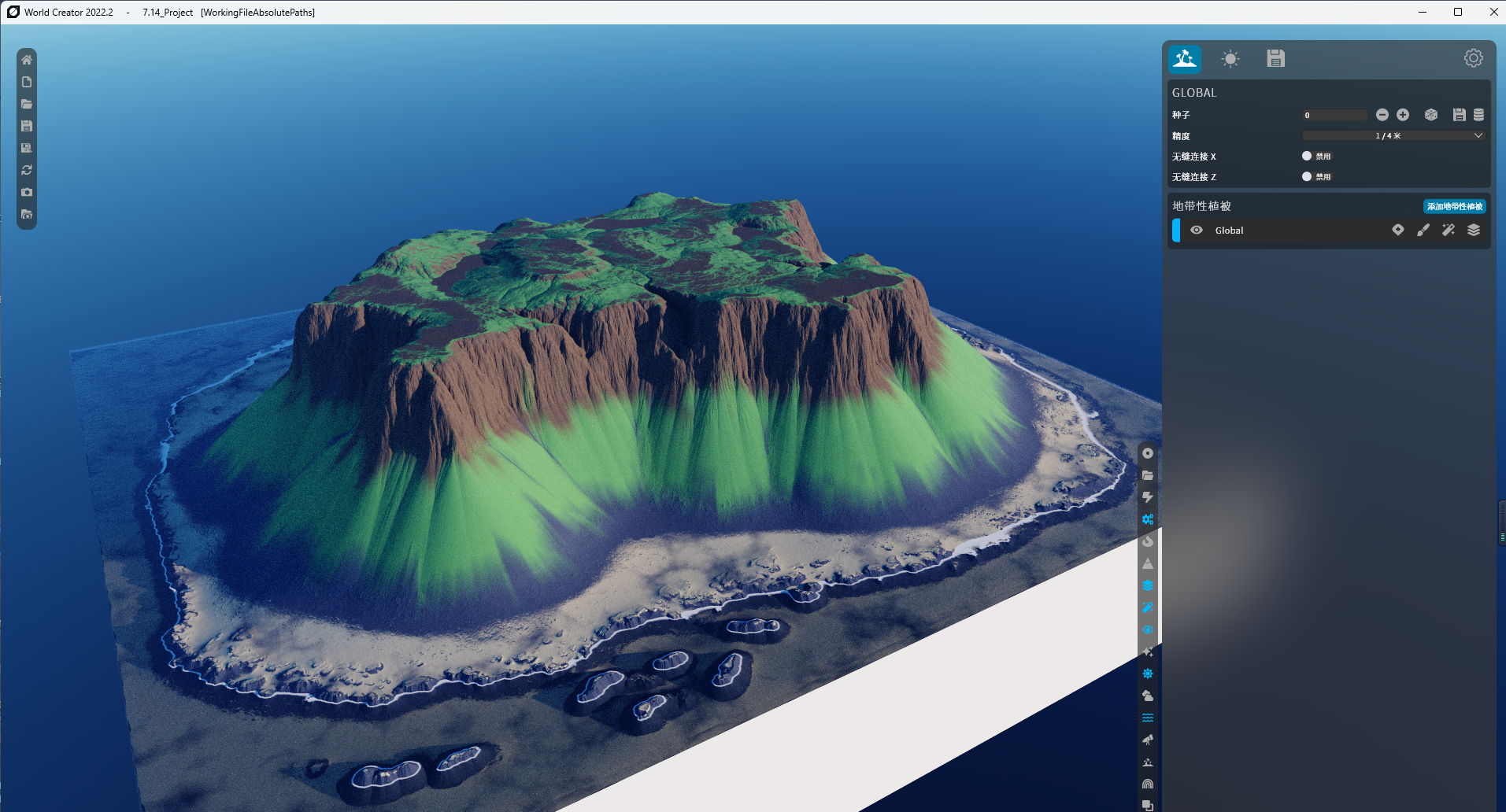
Task: Switch to the export floppy disk tab
Action: [1275, 58]
